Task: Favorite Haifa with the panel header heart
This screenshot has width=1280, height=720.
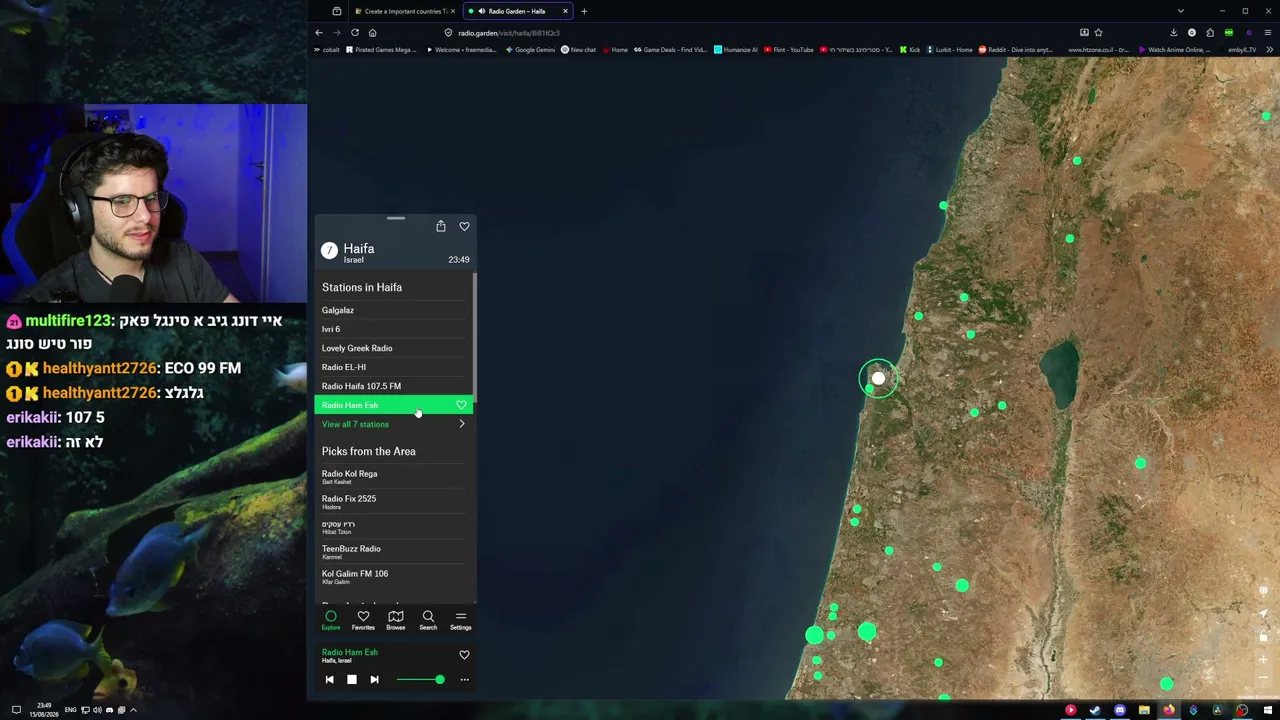Action: 464,226
